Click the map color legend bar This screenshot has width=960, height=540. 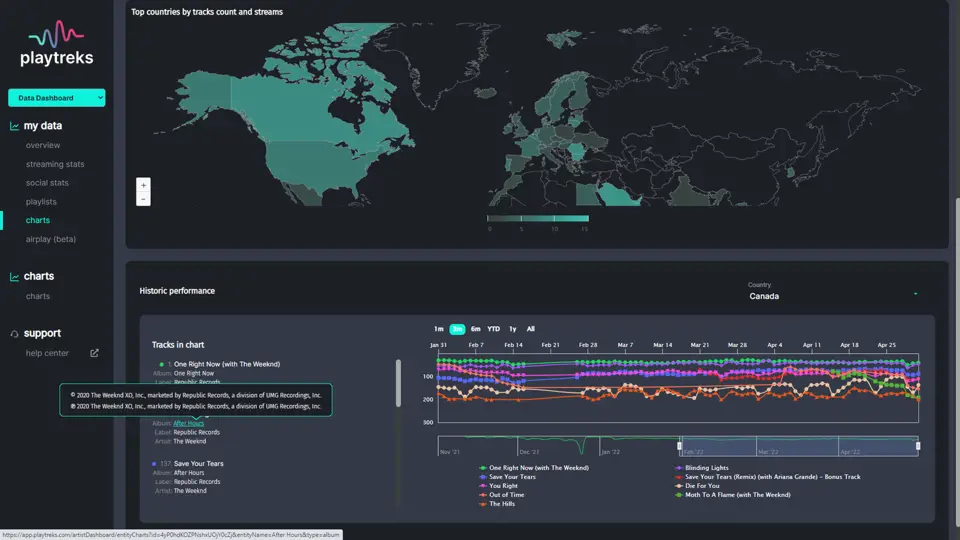pos(538,218)
